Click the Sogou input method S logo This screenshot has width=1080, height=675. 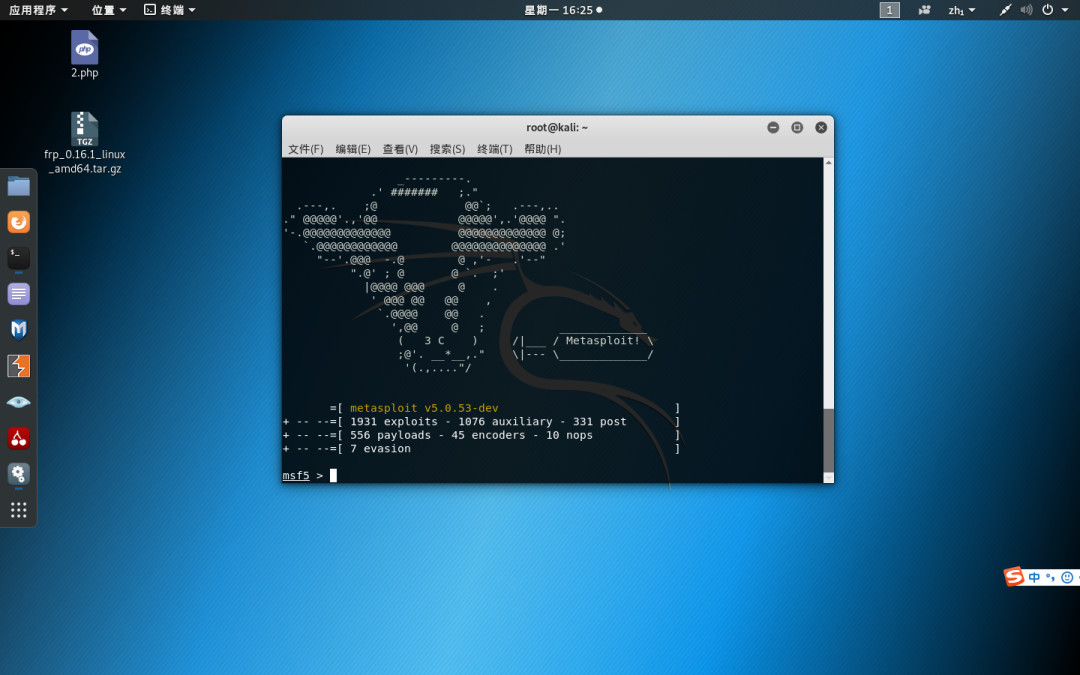pos(1013,576)
